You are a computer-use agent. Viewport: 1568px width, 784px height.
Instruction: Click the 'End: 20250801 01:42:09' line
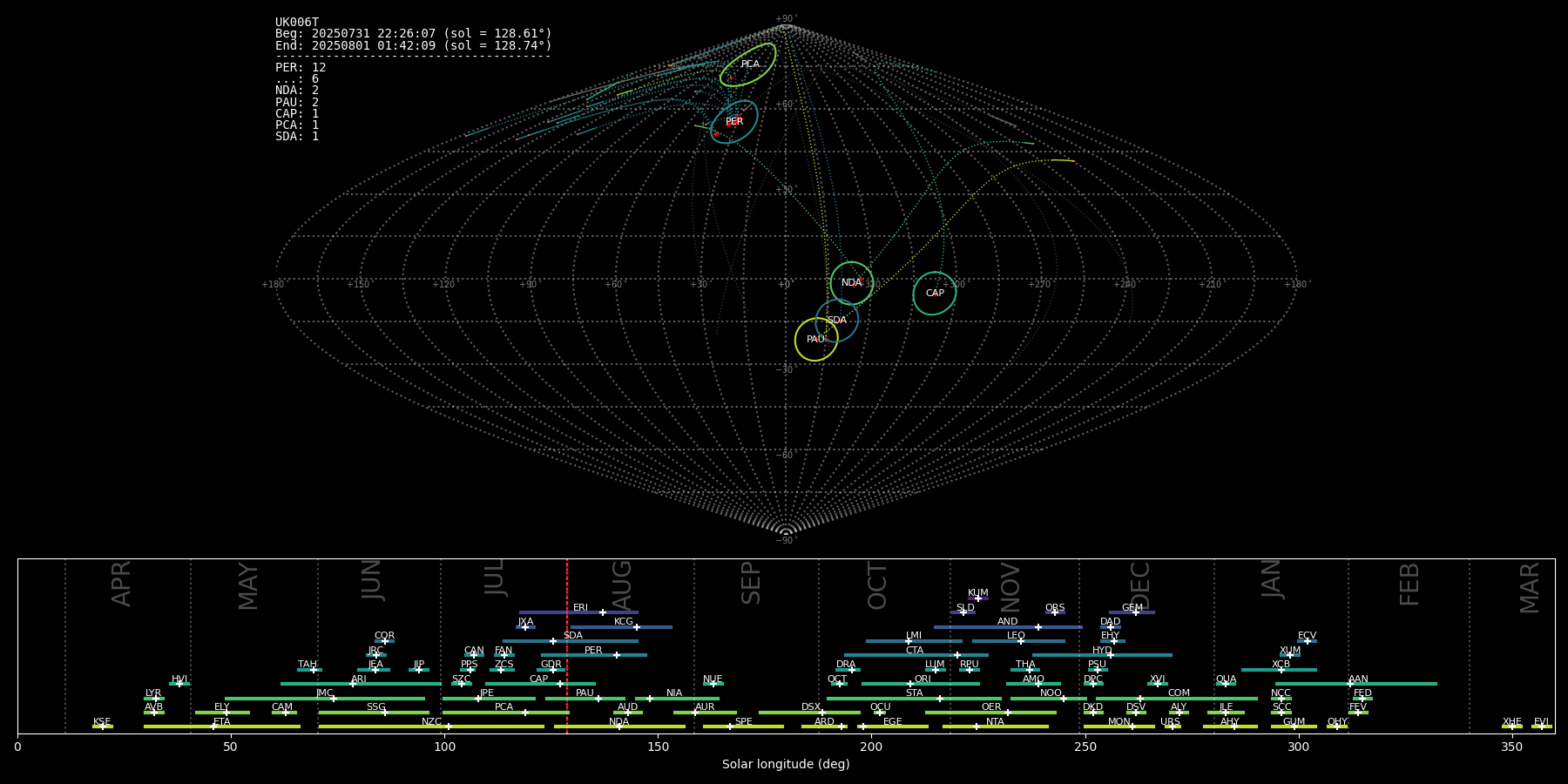pos(414,45)
